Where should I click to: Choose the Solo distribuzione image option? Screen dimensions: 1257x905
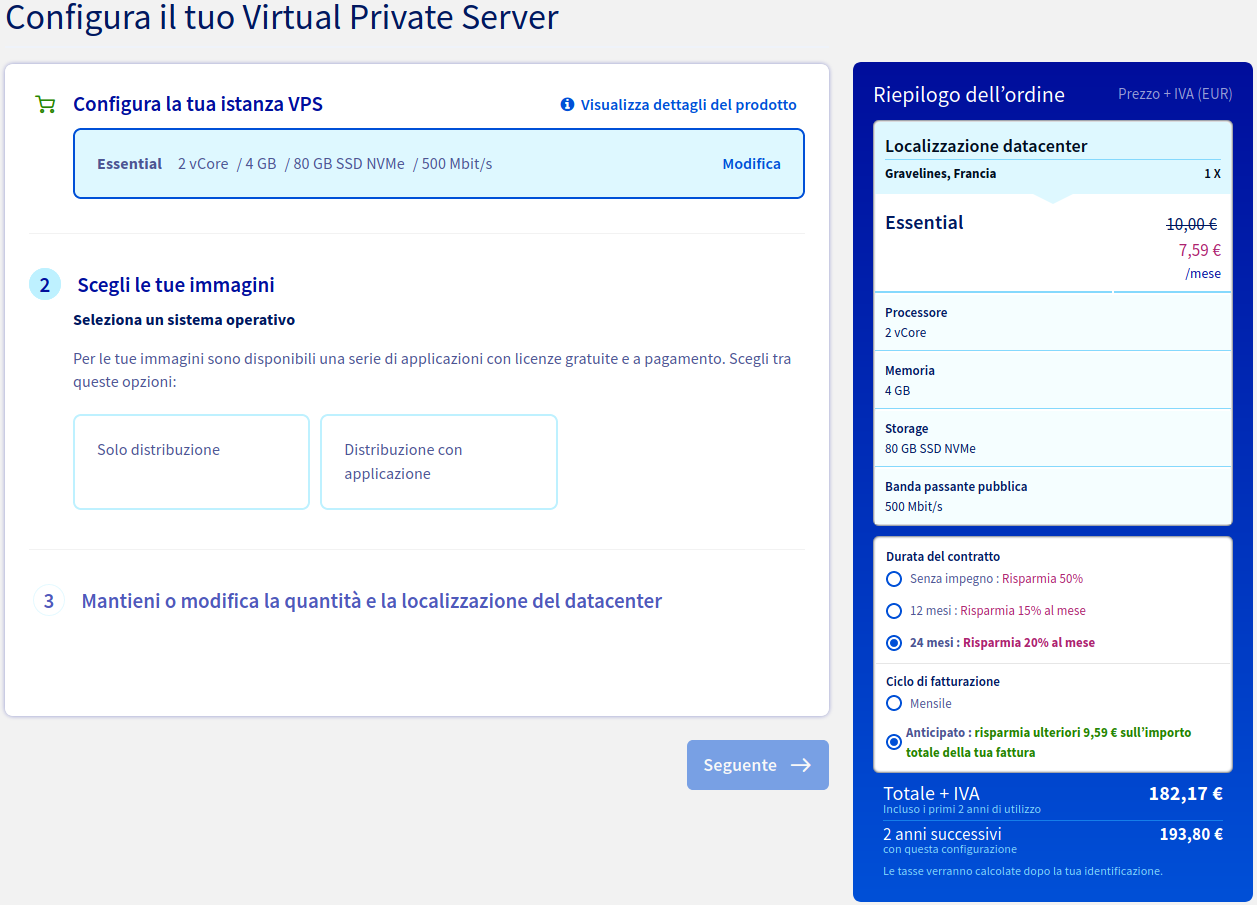(191, 462)
